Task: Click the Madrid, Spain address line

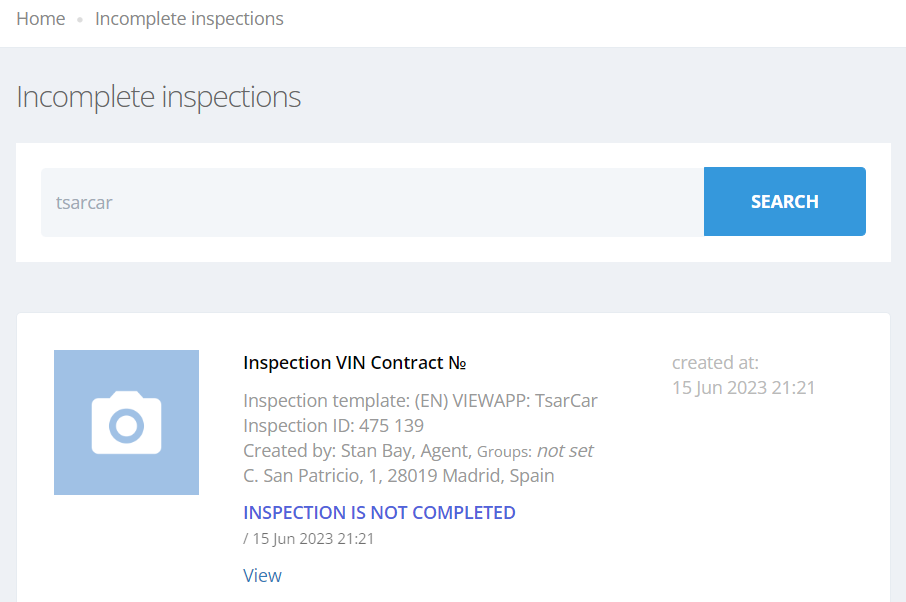Action: point(399,476)
